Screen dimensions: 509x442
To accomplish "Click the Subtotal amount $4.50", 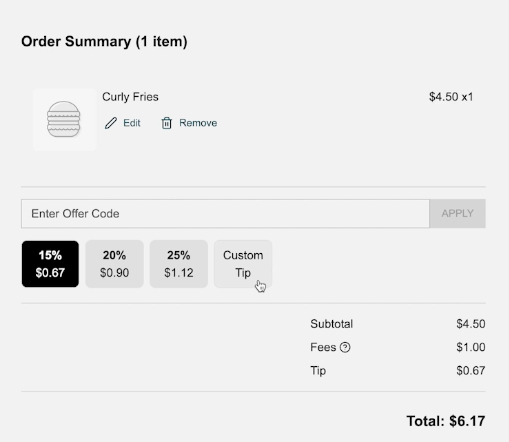I will pyautogui.click(x=471, y=324).
